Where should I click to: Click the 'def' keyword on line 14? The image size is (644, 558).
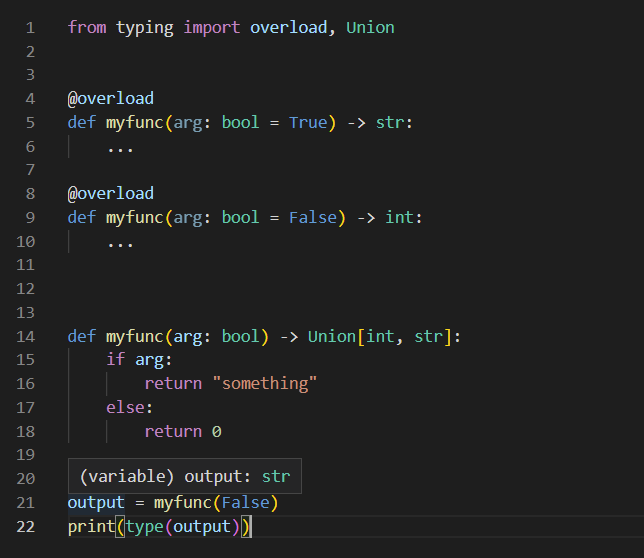point(82,337)
